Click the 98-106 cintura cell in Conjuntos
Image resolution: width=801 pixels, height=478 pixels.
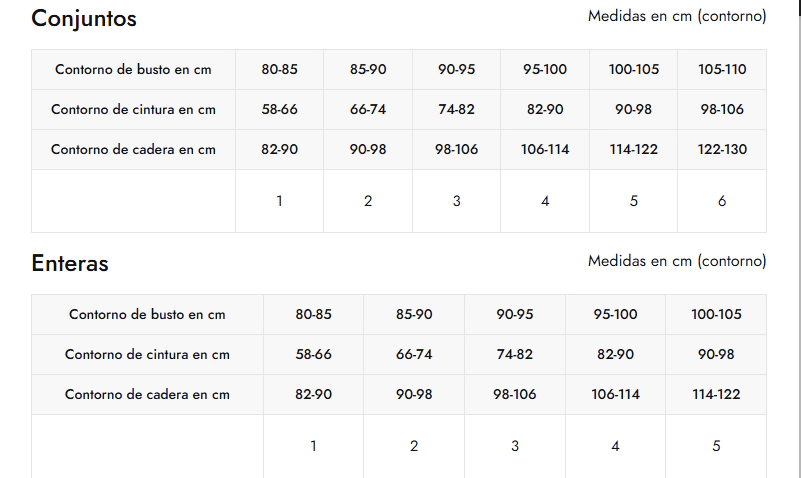[x=722, y=109]
